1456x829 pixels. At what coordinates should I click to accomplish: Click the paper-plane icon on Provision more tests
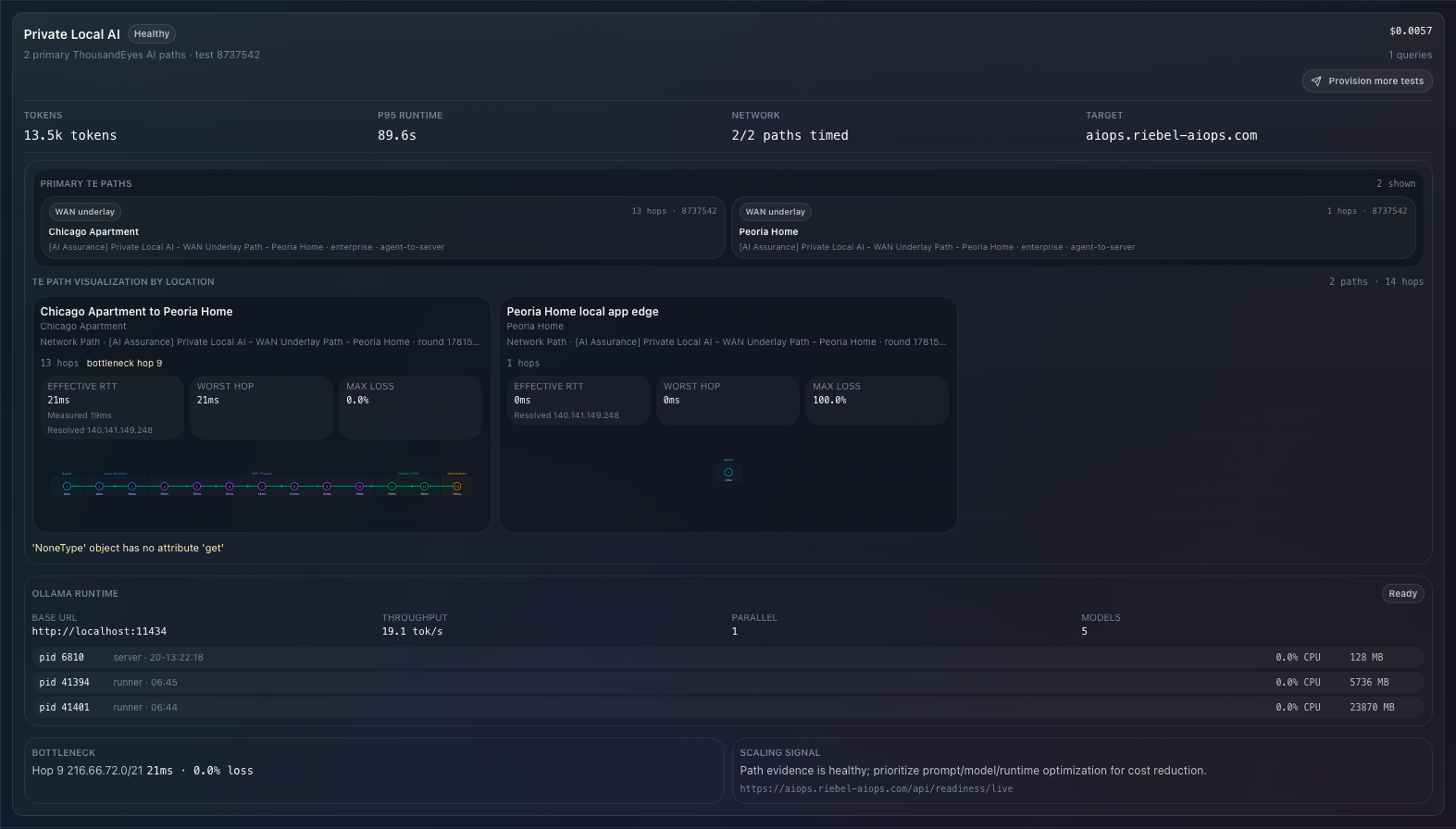tap(1316, 81)
